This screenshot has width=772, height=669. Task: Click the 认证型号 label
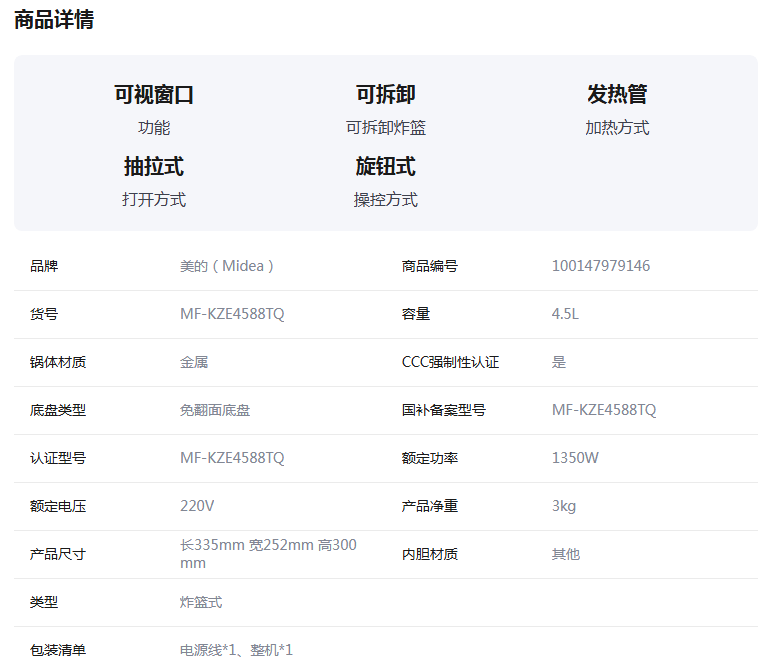[x=58, y=458]
